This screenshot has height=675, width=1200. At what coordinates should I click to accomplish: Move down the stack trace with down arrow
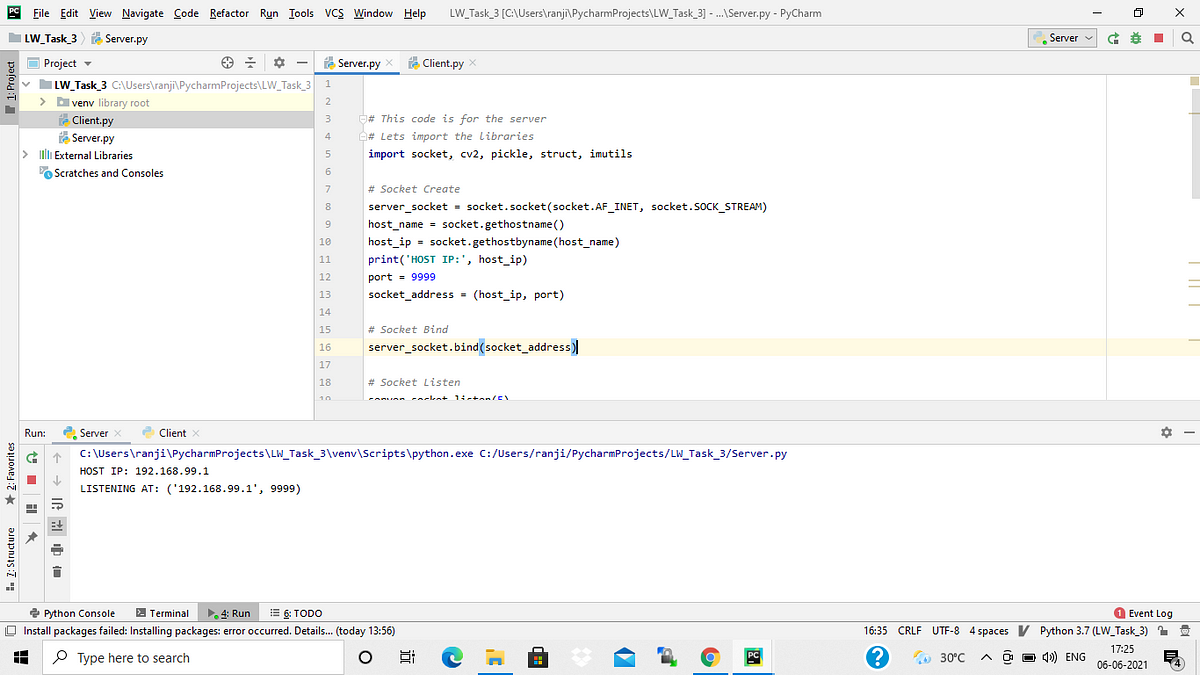click(x=57, y=480)
